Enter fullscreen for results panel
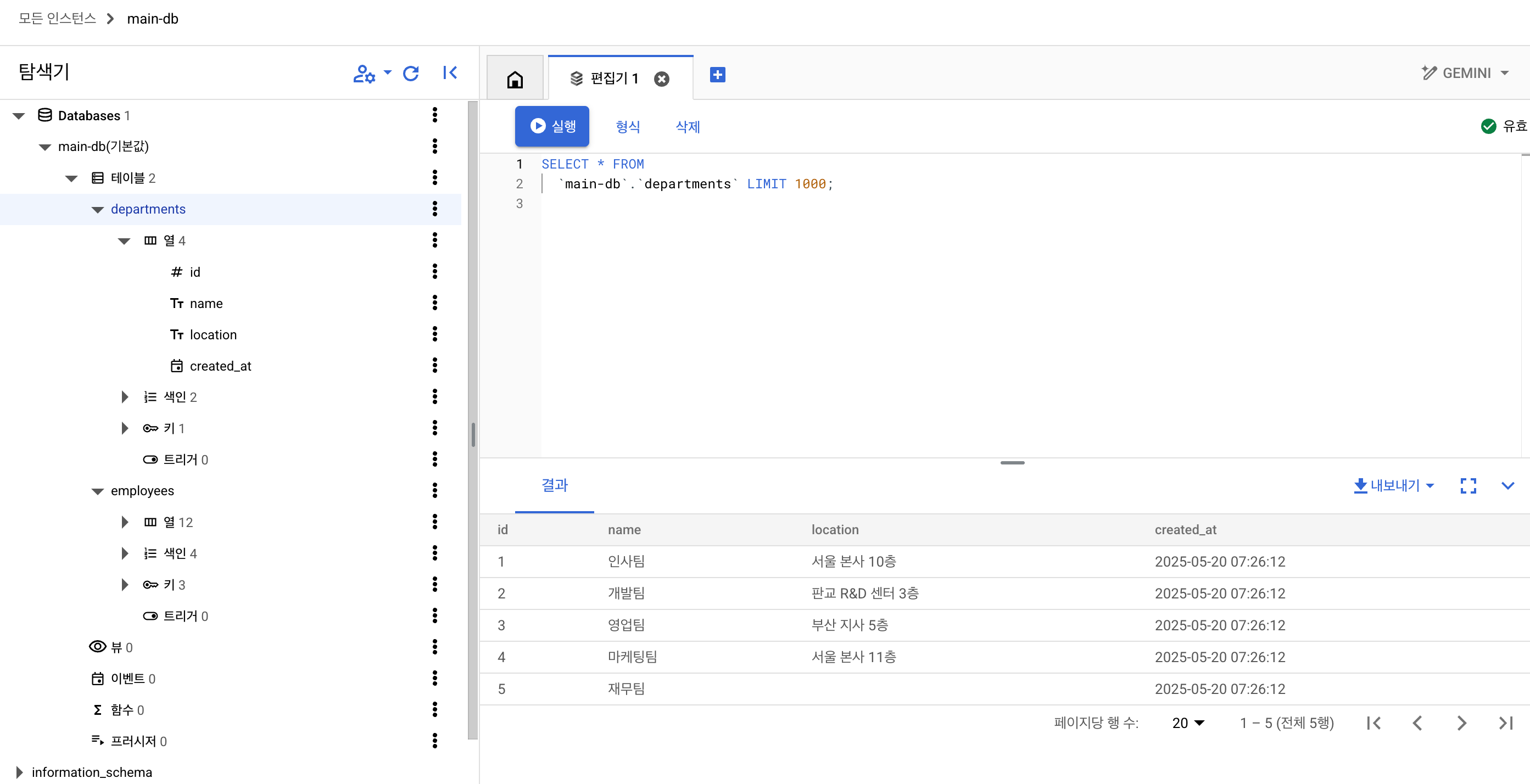 (1467, 486)
